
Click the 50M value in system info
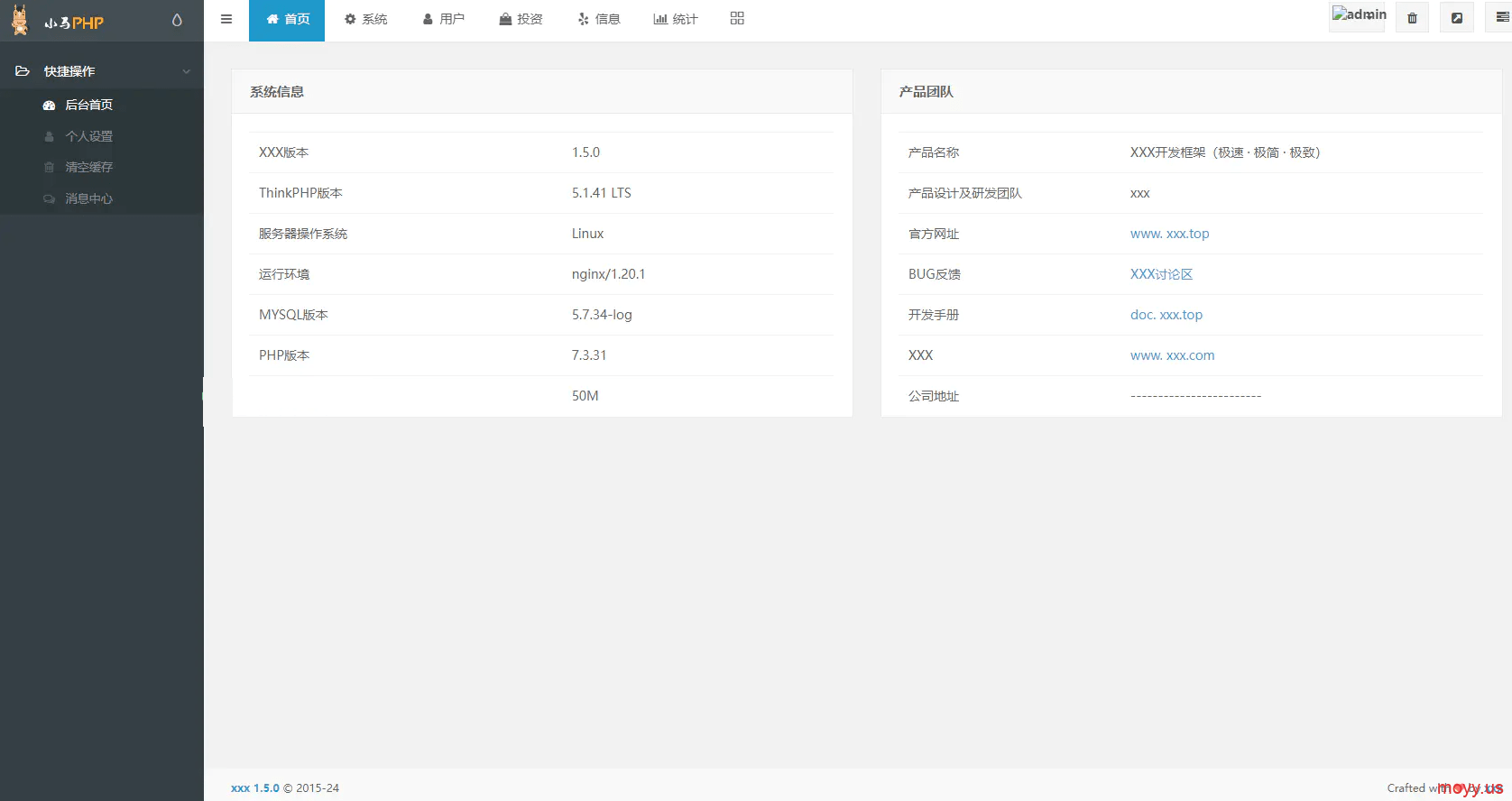pyautogui.click(x=585, y=396)
